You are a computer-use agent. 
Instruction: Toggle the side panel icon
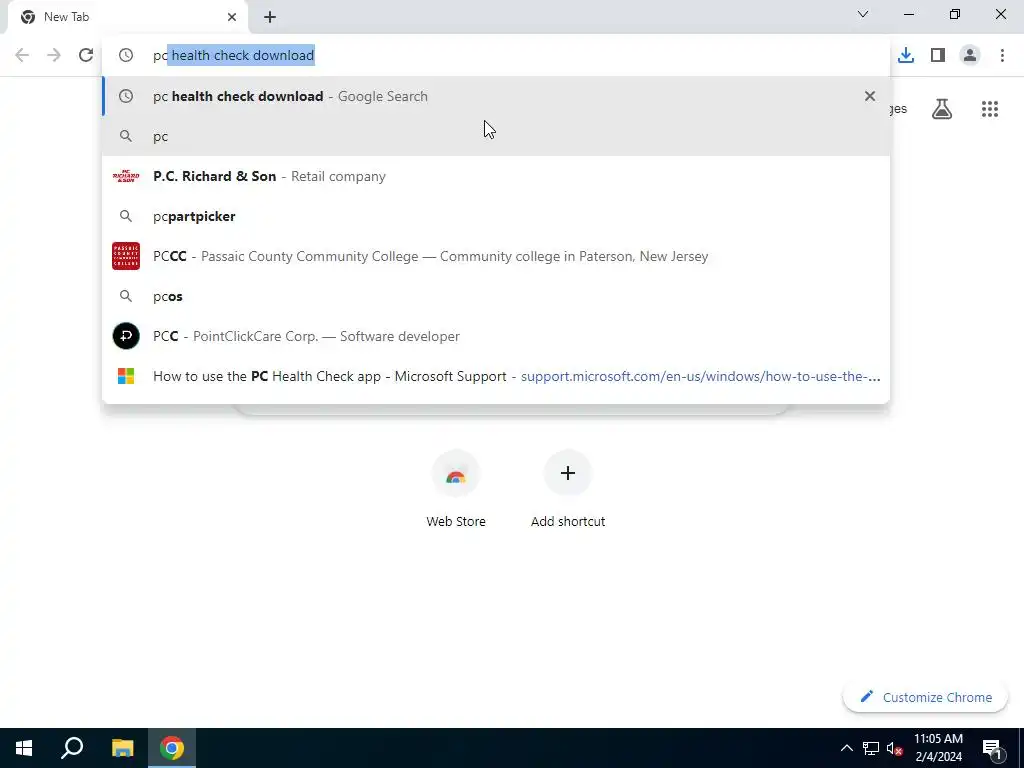pyautogui.click(x=938, y=55)
